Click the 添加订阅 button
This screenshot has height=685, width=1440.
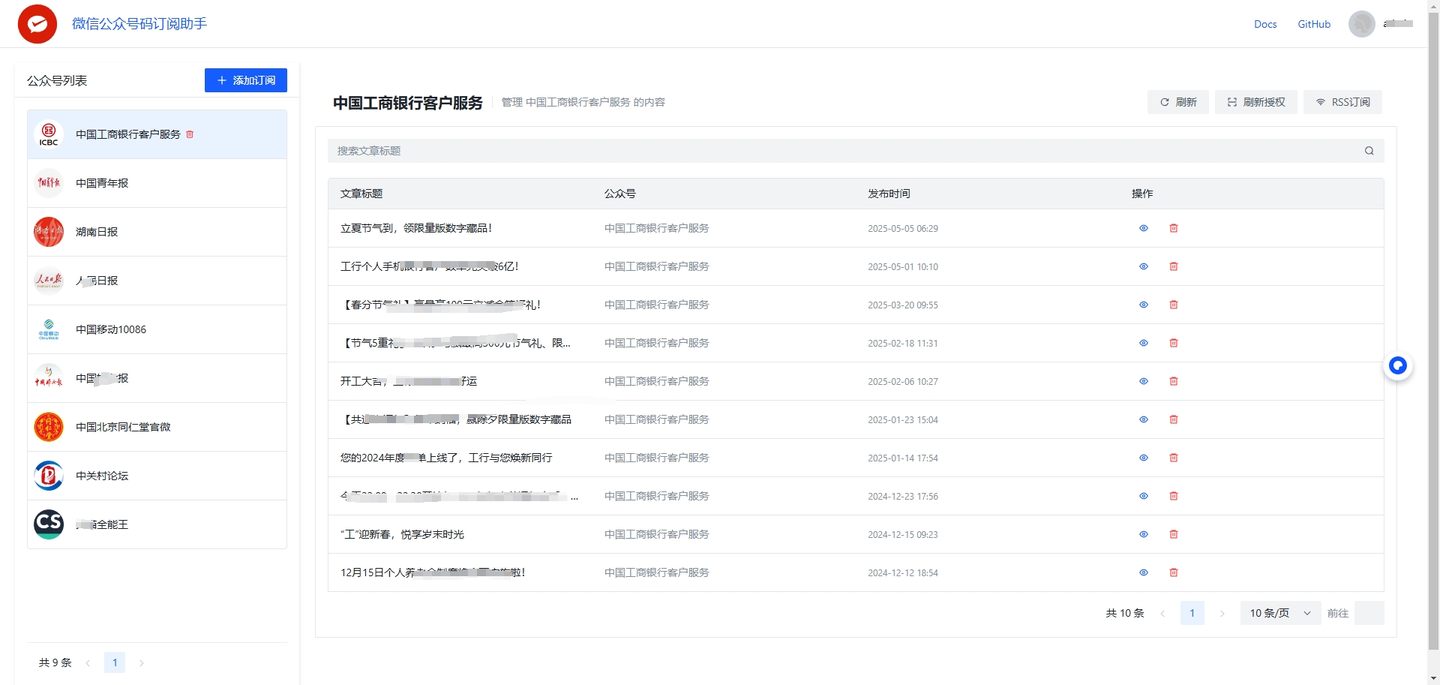(x=246, y=80)
